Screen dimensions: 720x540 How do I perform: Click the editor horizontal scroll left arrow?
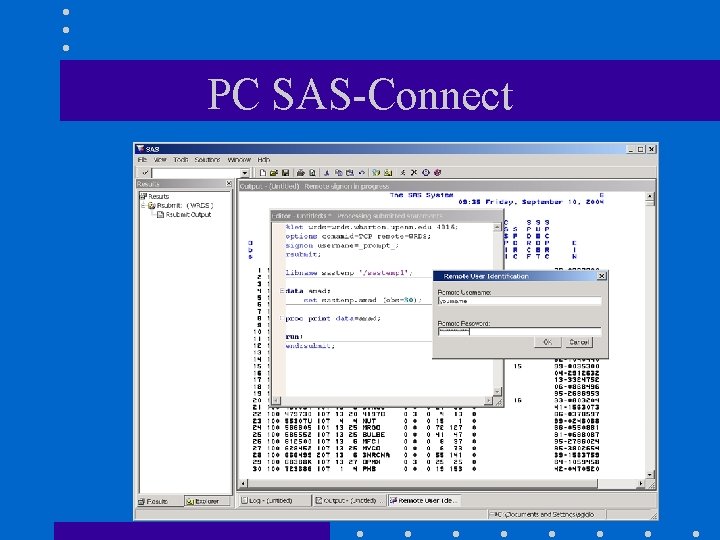coord(276,401)
